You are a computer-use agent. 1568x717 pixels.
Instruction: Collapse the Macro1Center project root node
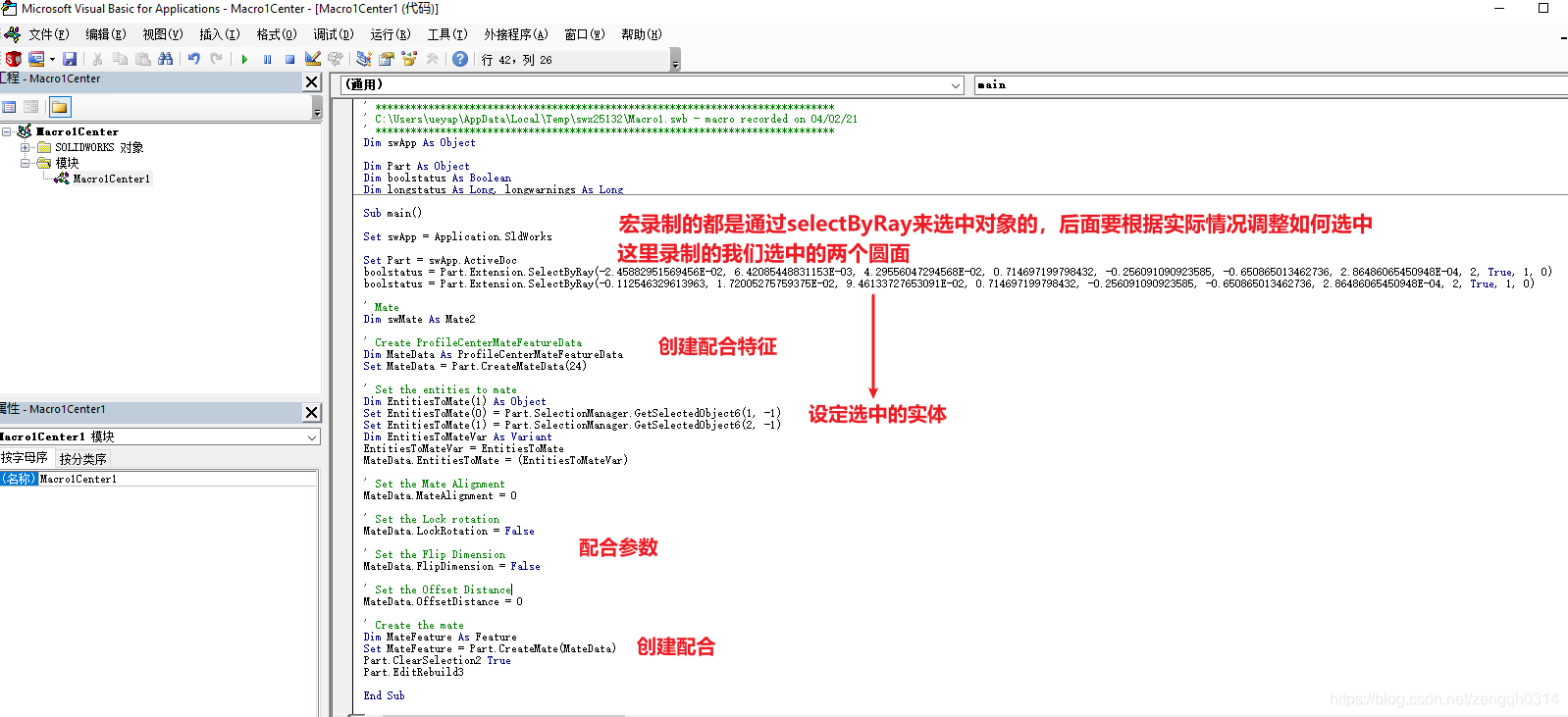coord(7,131)
